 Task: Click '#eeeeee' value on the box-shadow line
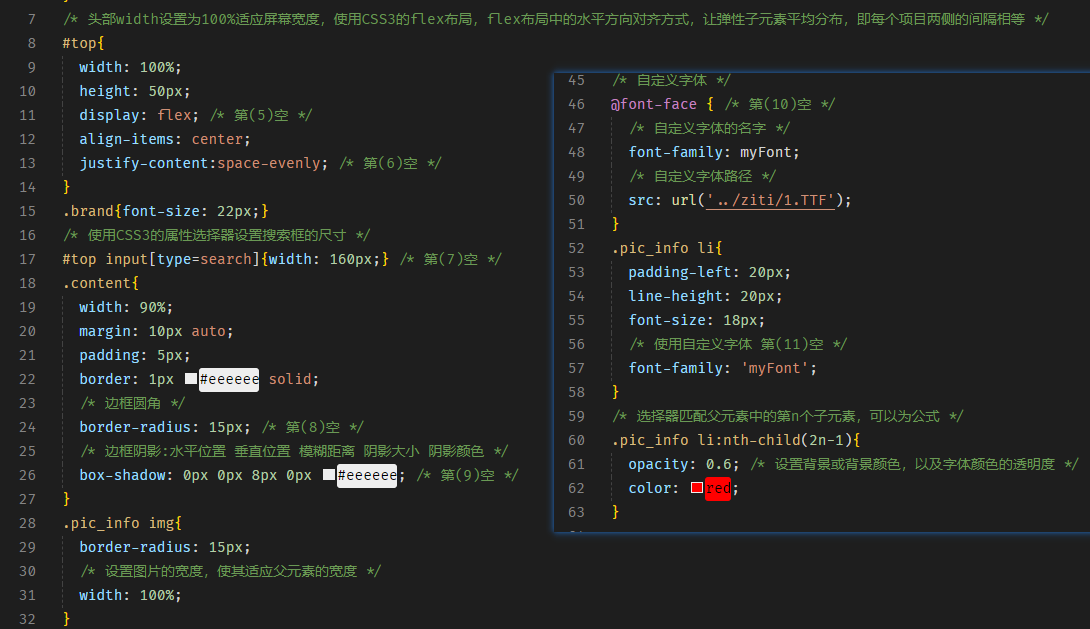(367, 475)
